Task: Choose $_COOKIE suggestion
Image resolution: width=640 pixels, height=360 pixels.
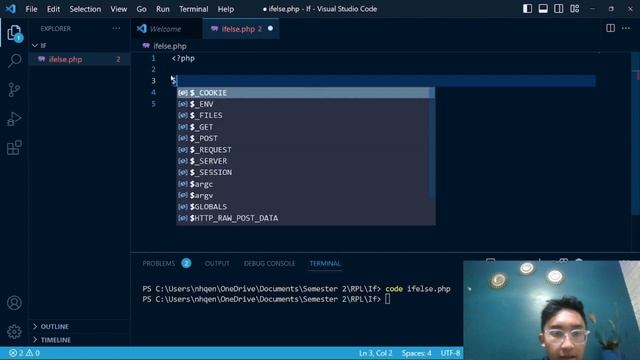Action: click(303, 93)
